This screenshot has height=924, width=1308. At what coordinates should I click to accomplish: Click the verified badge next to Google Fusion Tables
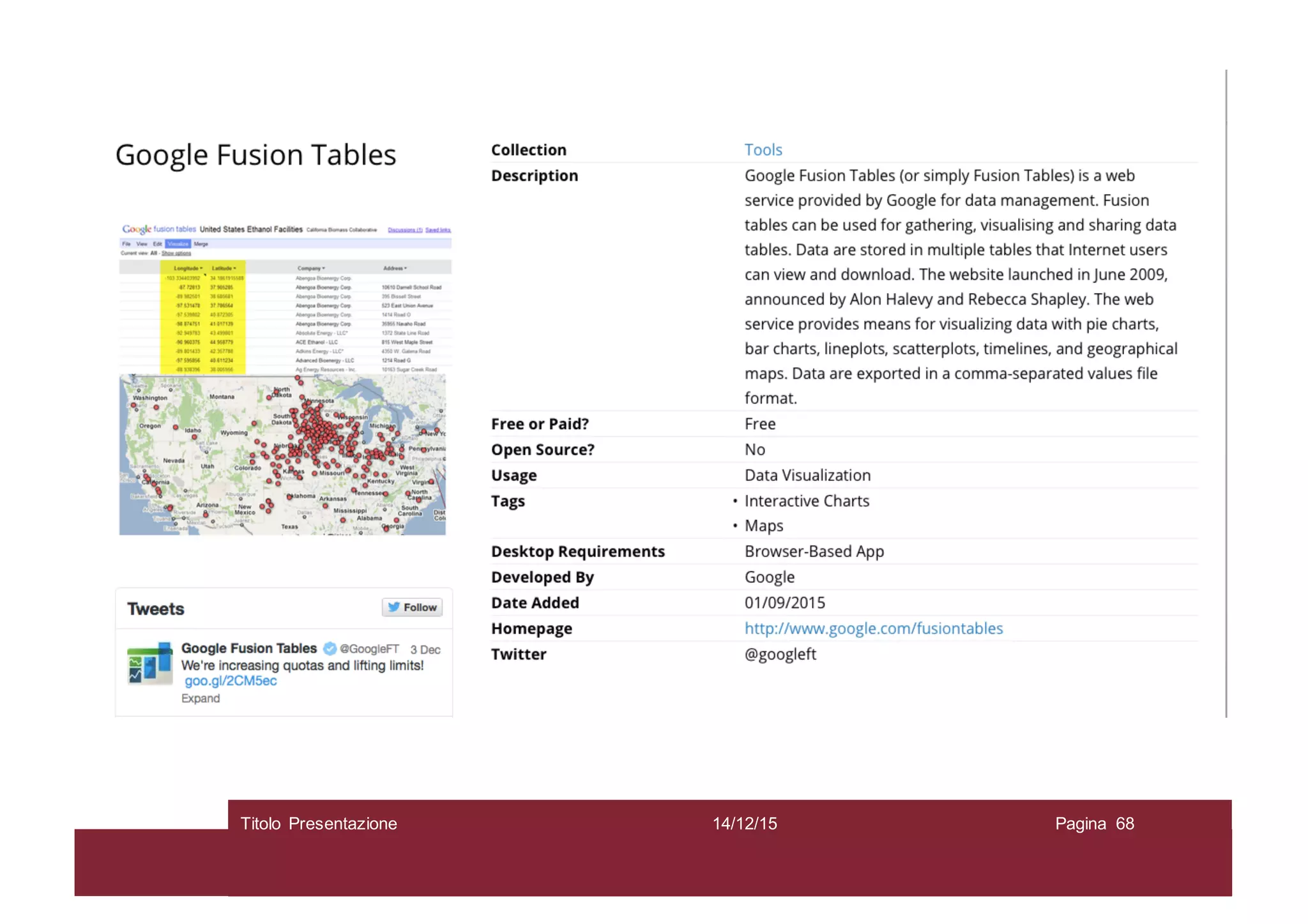[x=330, y=649]
